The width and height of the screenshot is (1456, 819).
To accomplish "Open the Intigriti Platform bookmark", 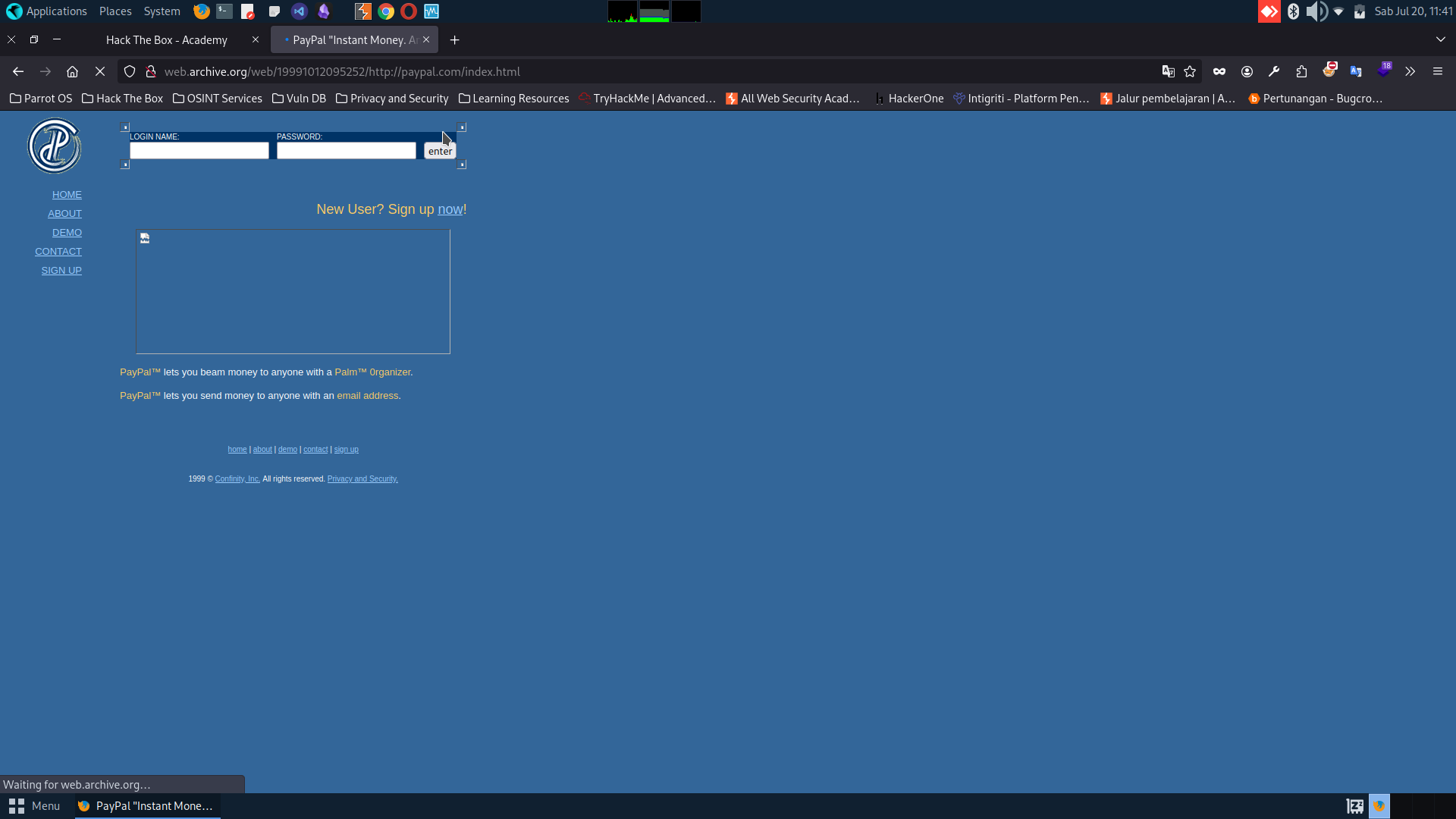I will point(1021,99).
